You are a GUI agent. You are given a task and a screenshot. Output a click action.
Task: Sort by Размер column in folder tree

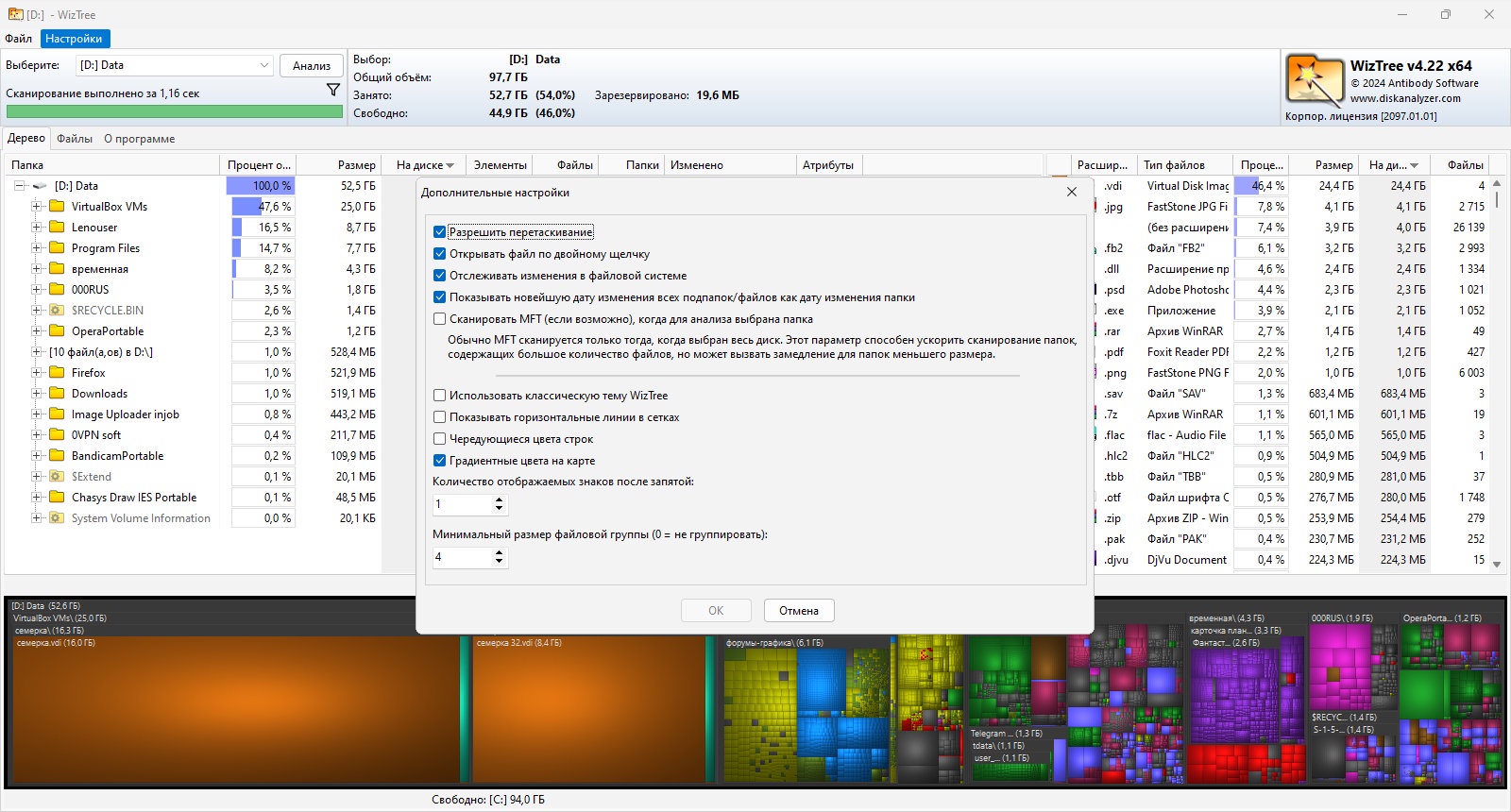pos(341,164)
